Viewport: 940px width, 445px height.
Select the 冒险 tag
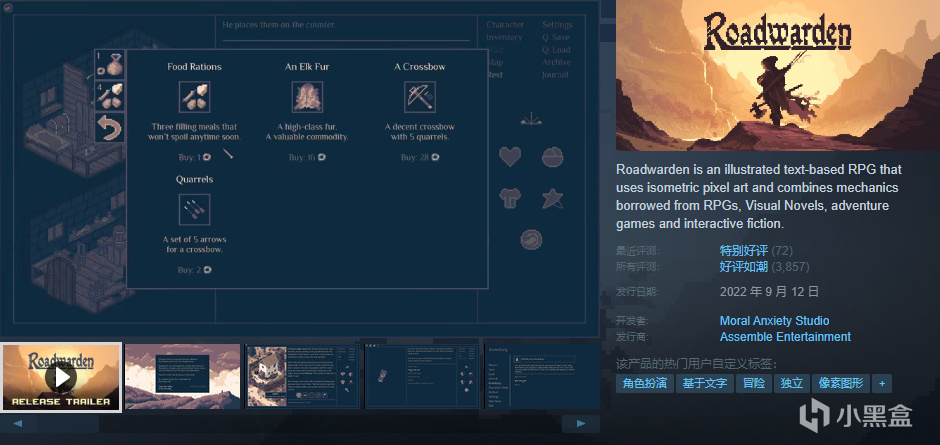coord(754,383)
